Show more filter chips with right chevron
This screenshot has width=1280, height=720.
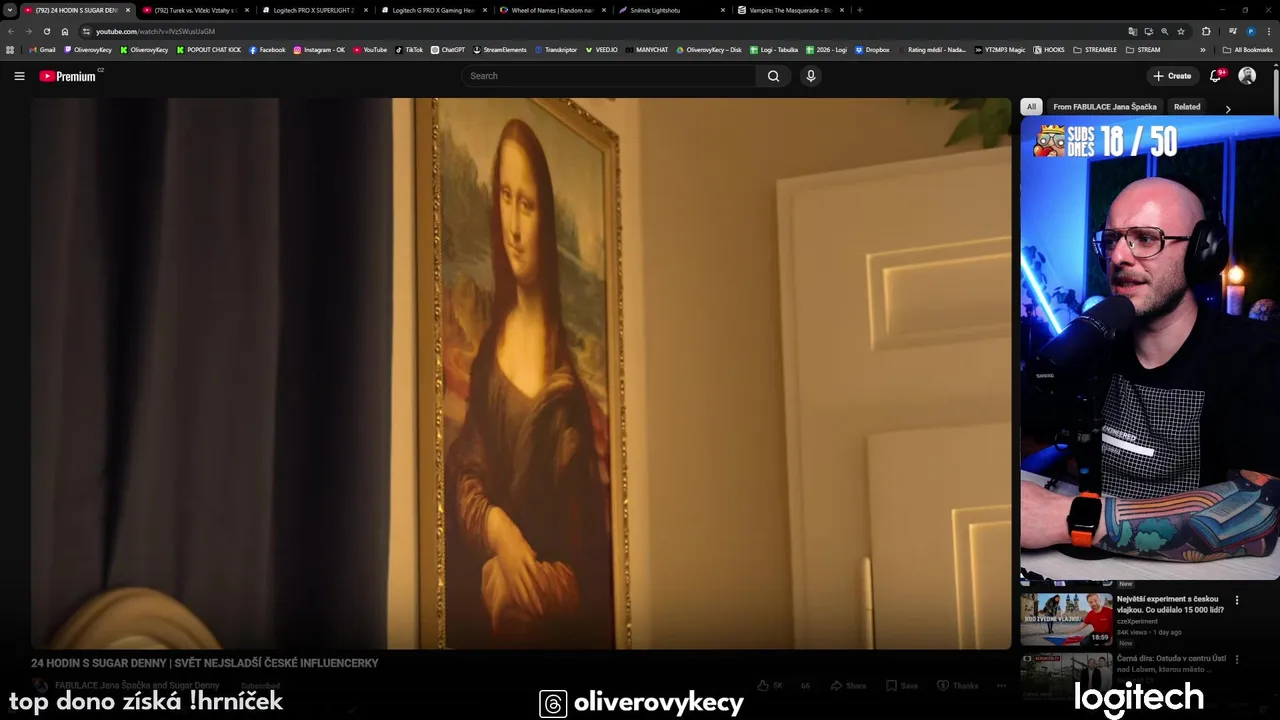coord(1228,108)
